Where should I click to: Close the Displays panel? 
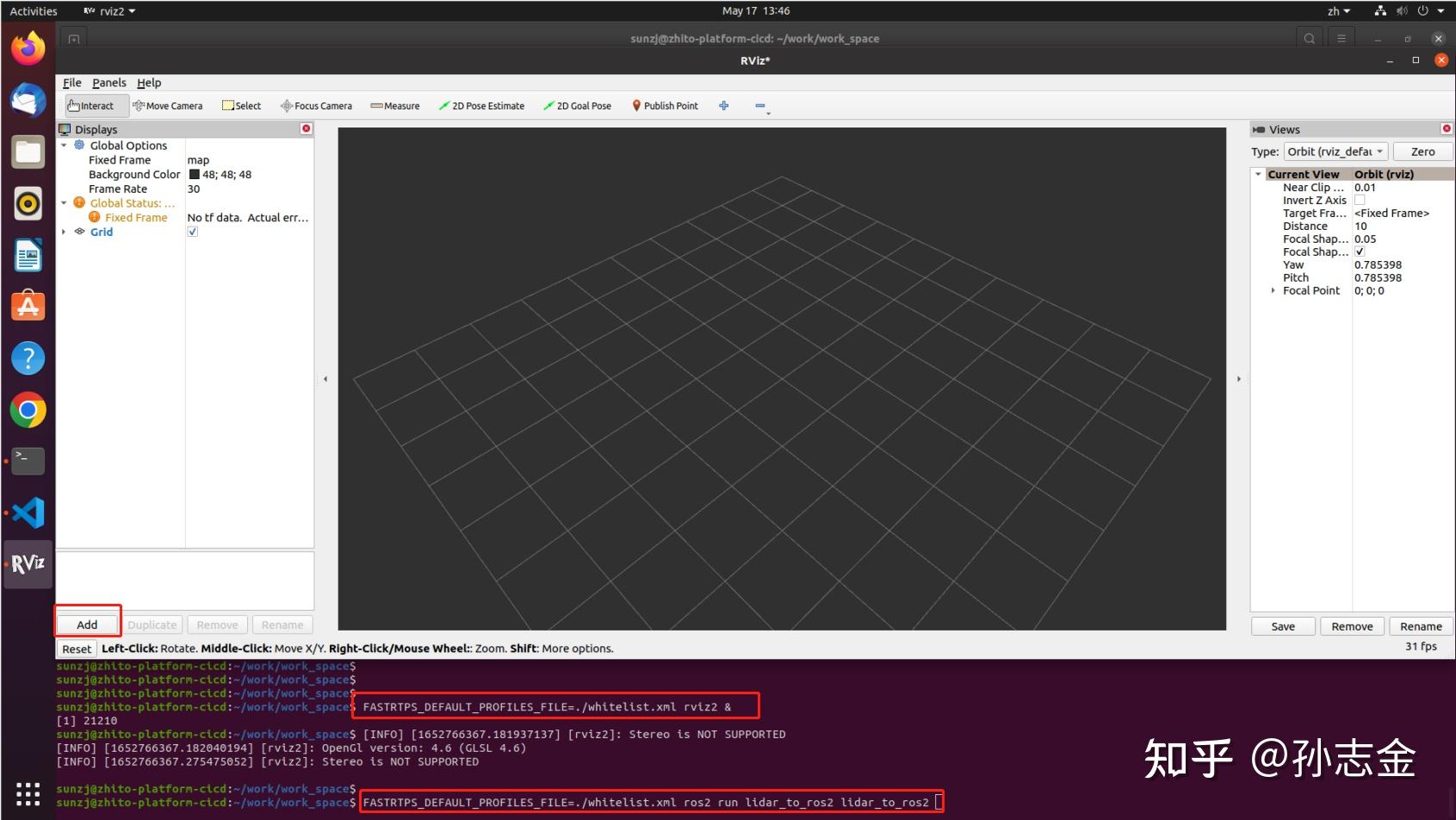[307, 128]
